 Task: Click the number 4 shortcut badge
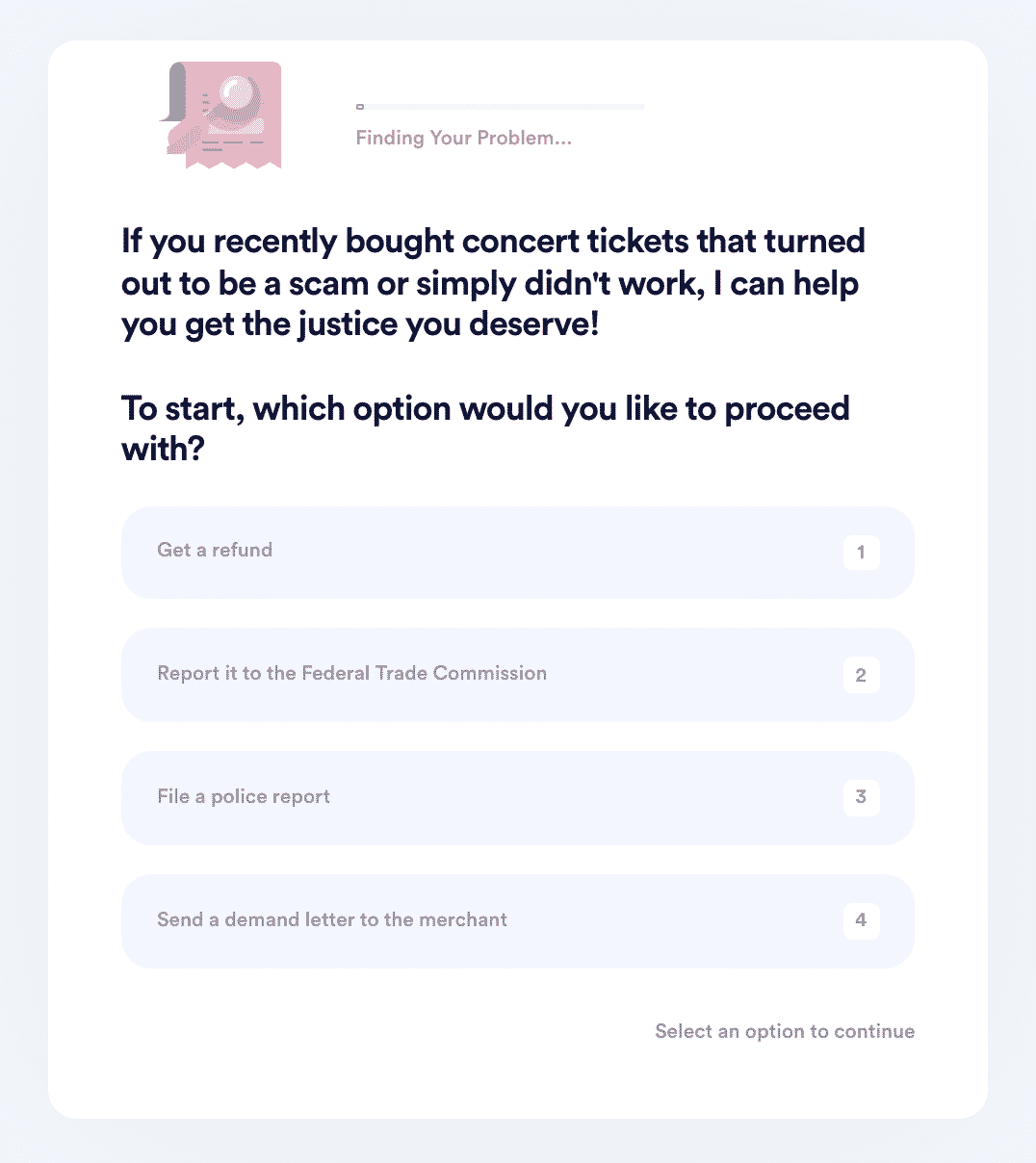(861, 920)
